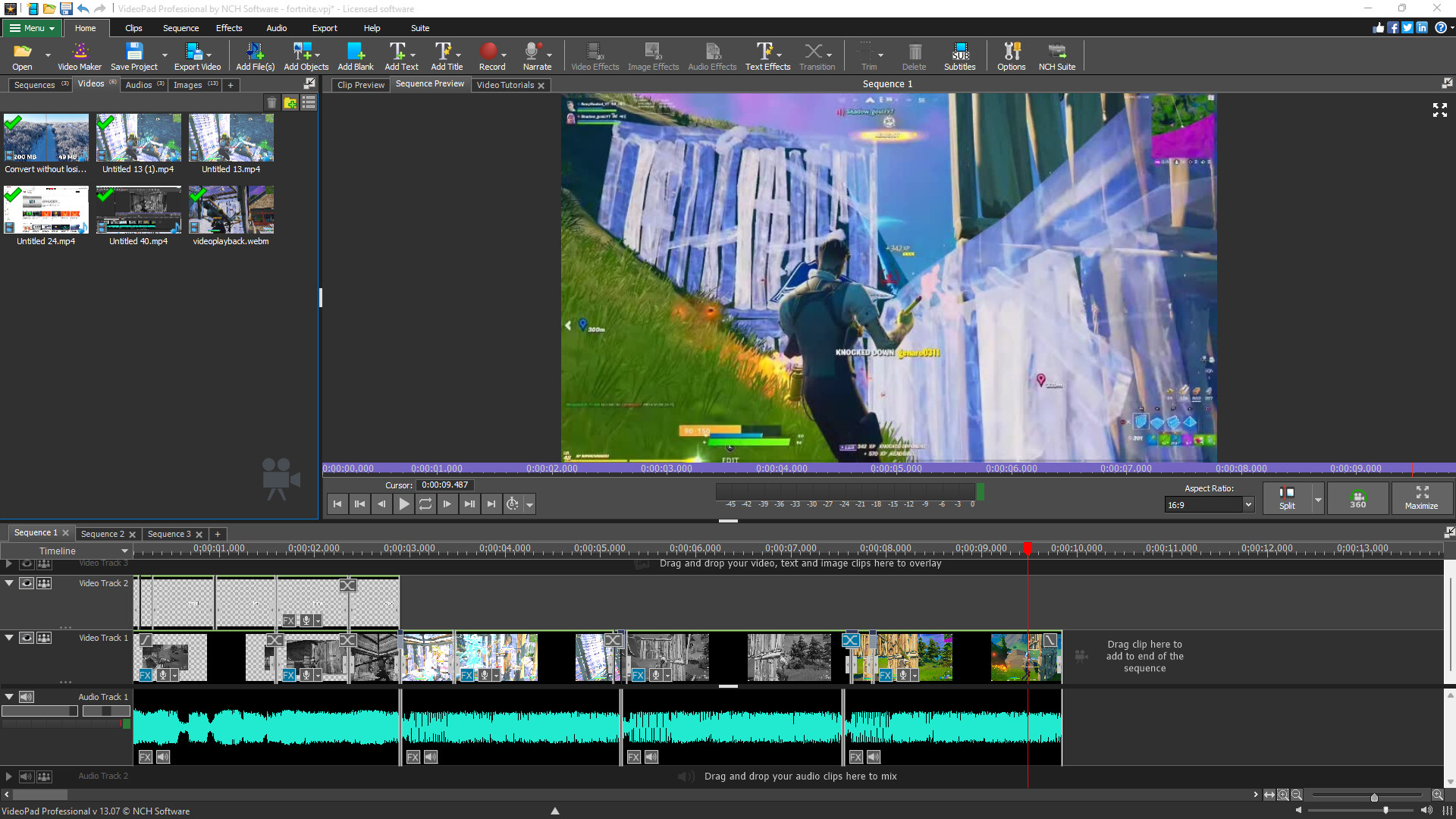The image size is (1456, 819).
Task: Open the Video Effects panel
Action: click(594, 55)
